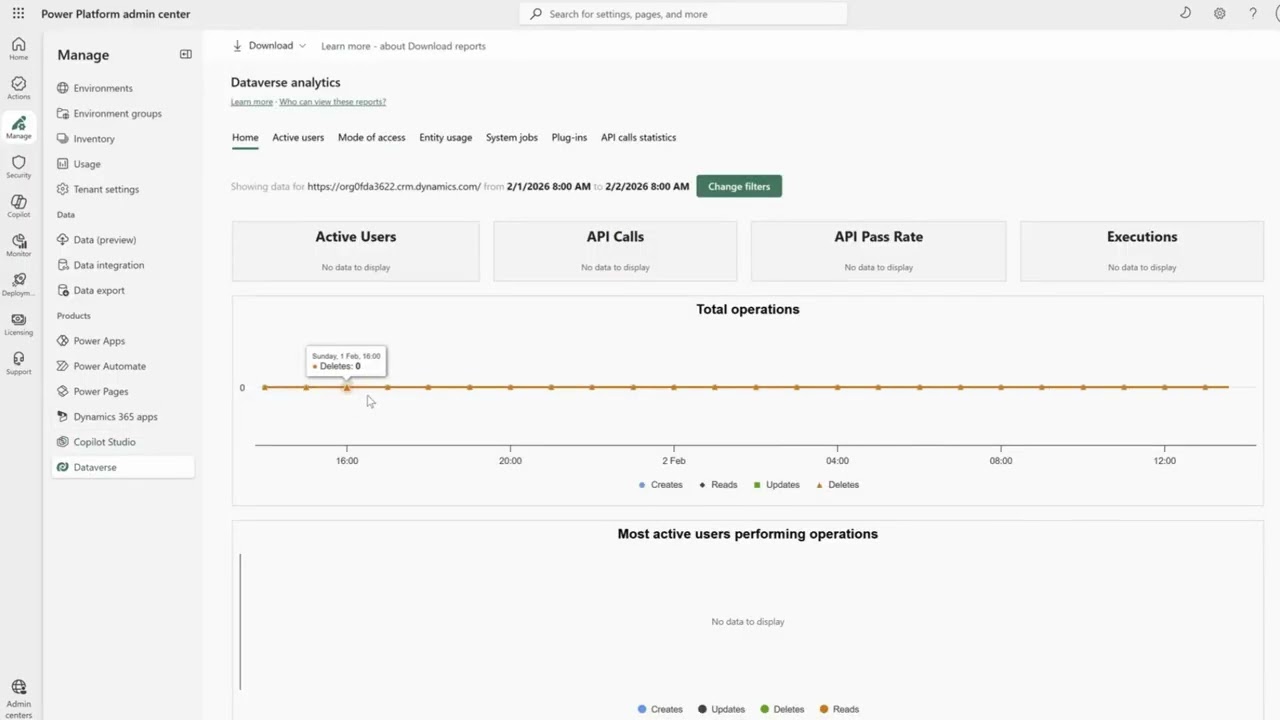Toggle Reads in Most active users legend
The width and height of the screenshot is (1280, 720).
point(839,709)
